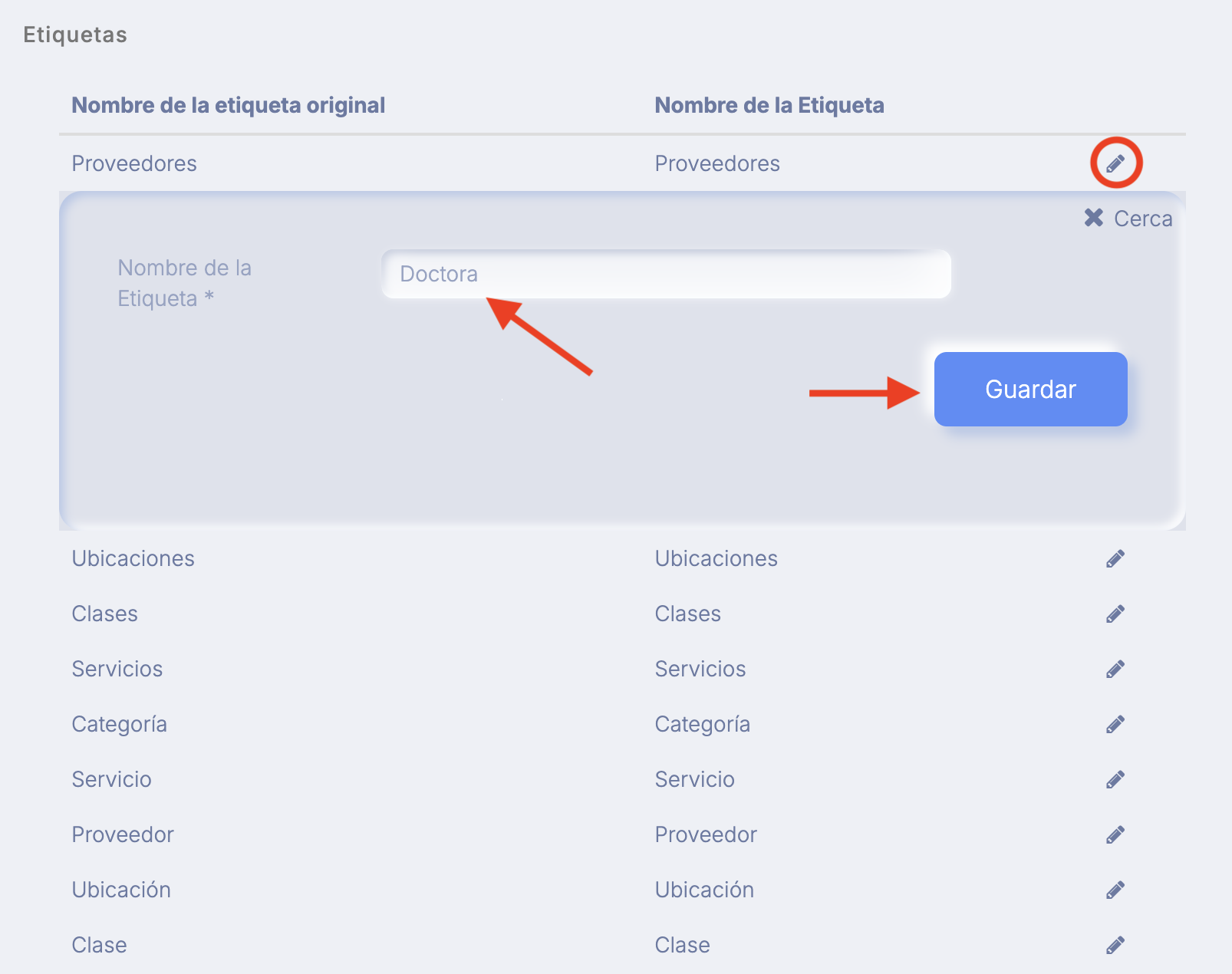Viewport: 1232px width, 974px height.
Task: Click the Etiquetas section heading
Action: point(75,35)
